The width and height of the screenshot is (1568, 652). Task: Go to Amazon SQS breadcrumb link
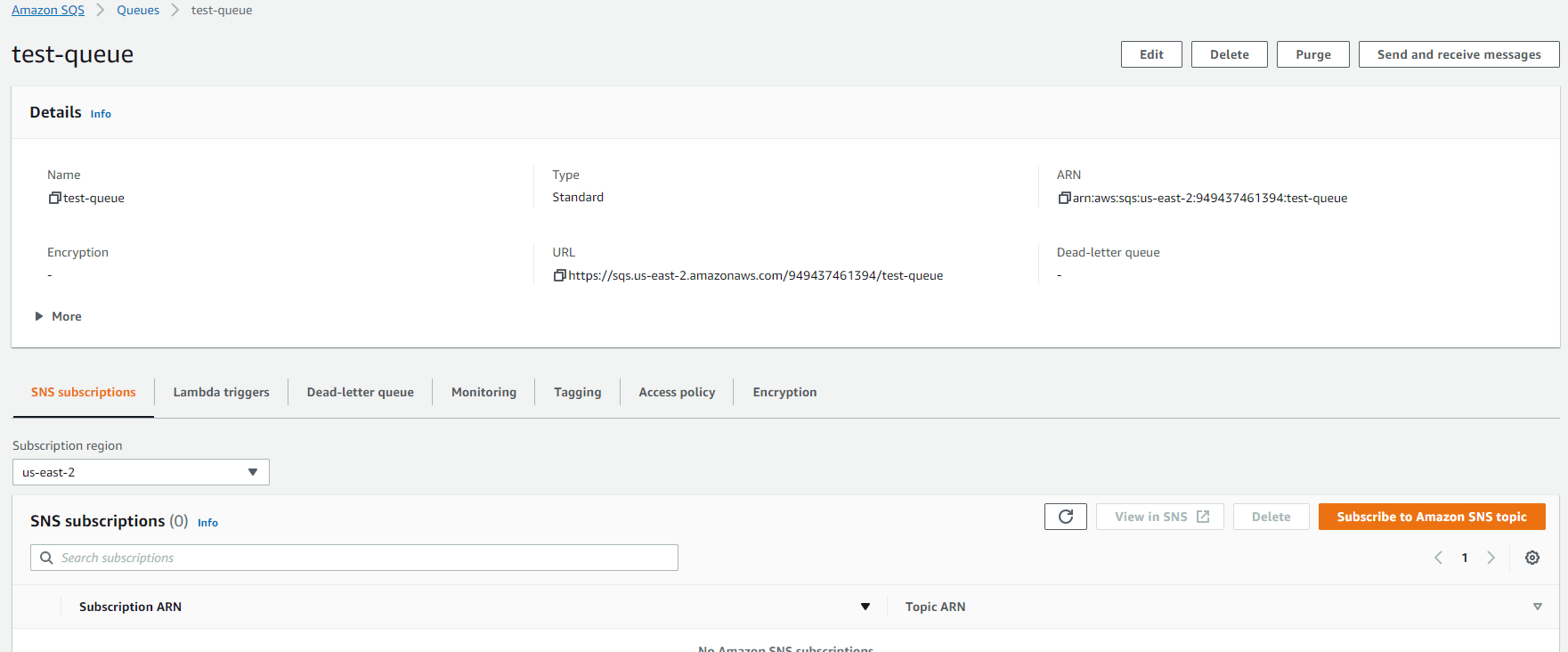tap(48, 10)
